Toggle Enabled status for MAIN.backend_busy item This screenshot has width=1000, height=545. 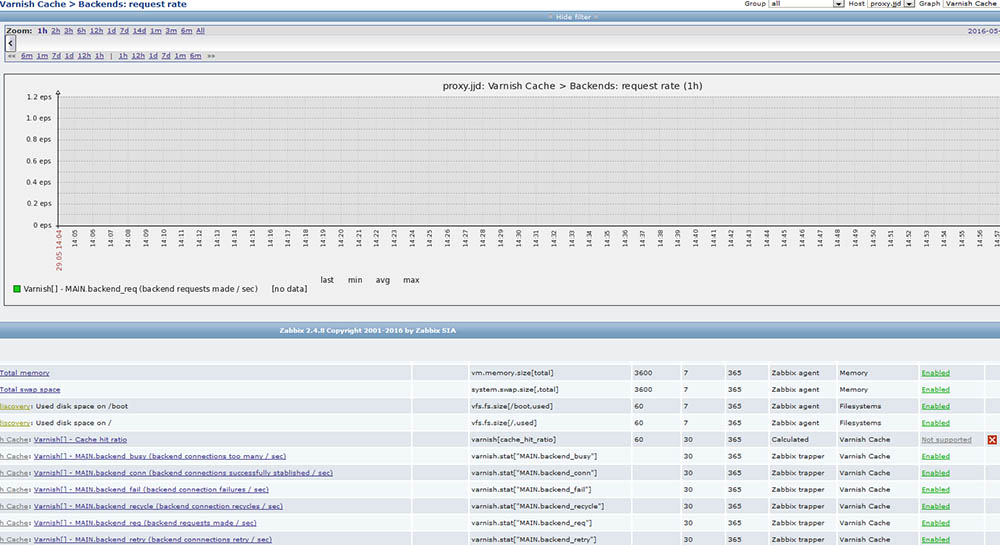click(935, 457)
